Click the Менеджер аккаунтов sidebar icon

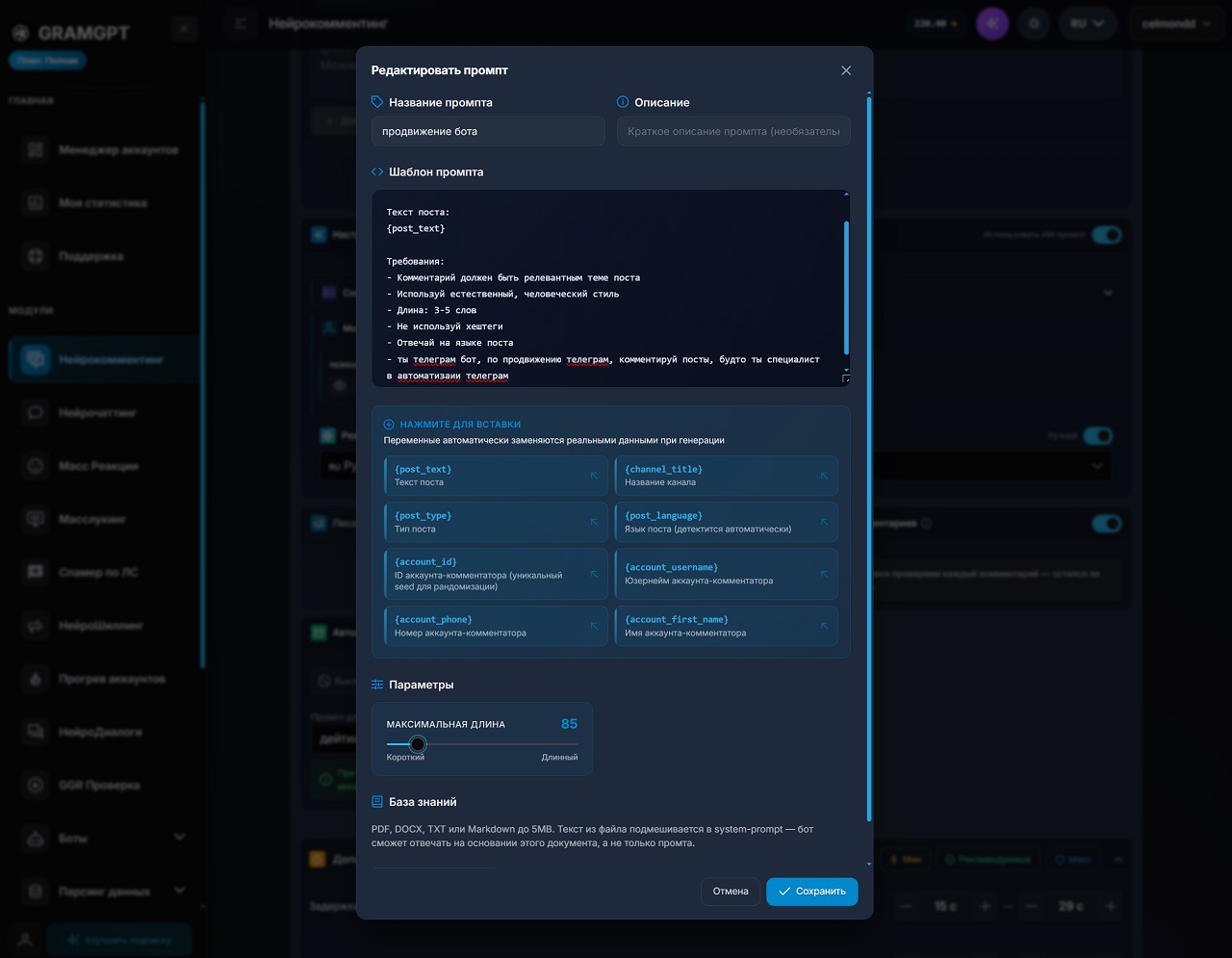pyautogui.click(x=36, y=150)
